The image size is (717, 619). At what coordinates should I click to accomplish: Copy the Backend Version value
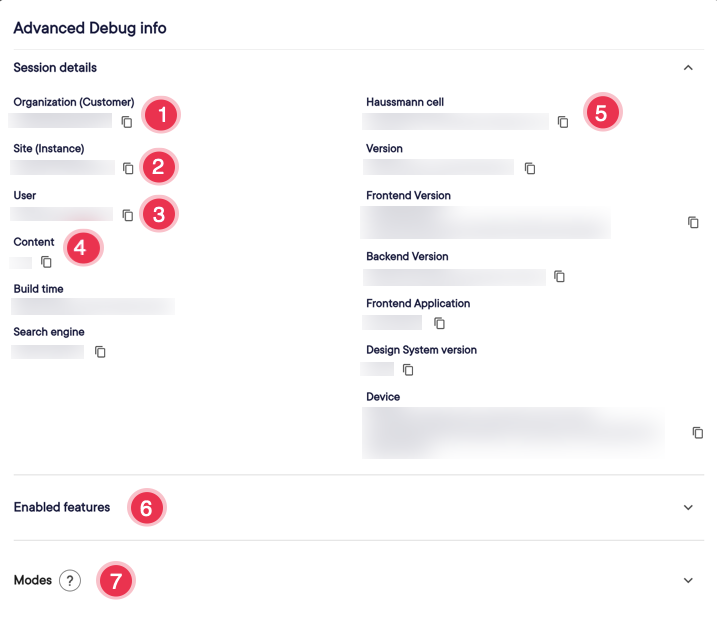[x=559, y=276]
